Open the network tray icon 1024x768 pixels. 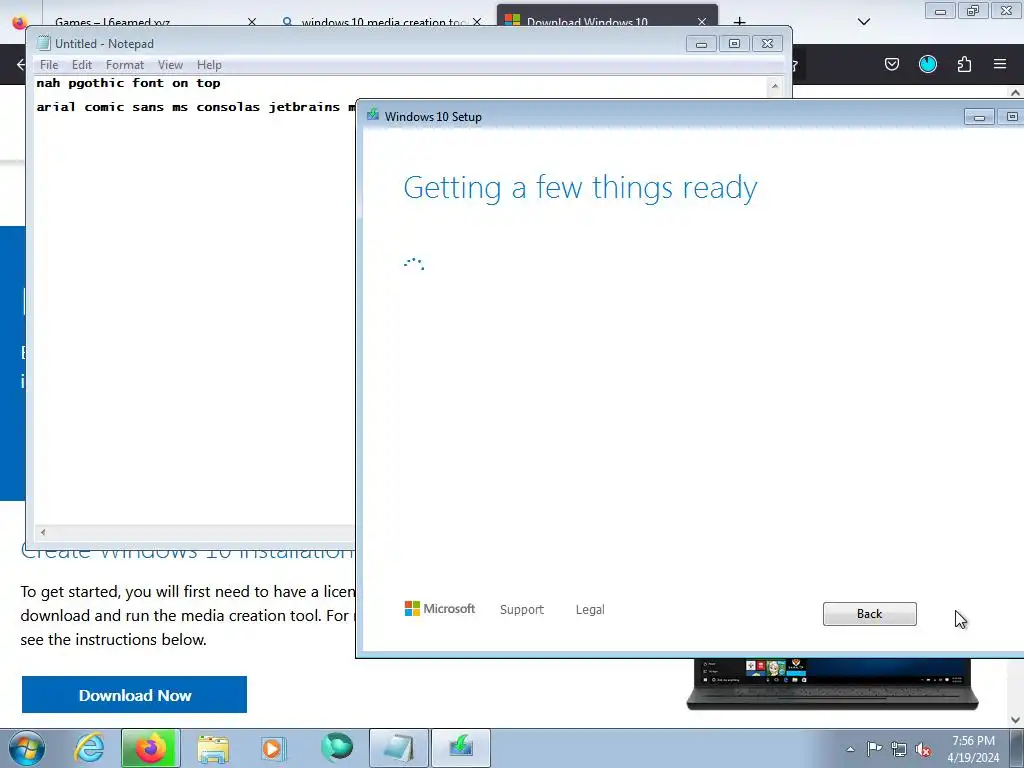pyautogui.click(x=899, y=749)
